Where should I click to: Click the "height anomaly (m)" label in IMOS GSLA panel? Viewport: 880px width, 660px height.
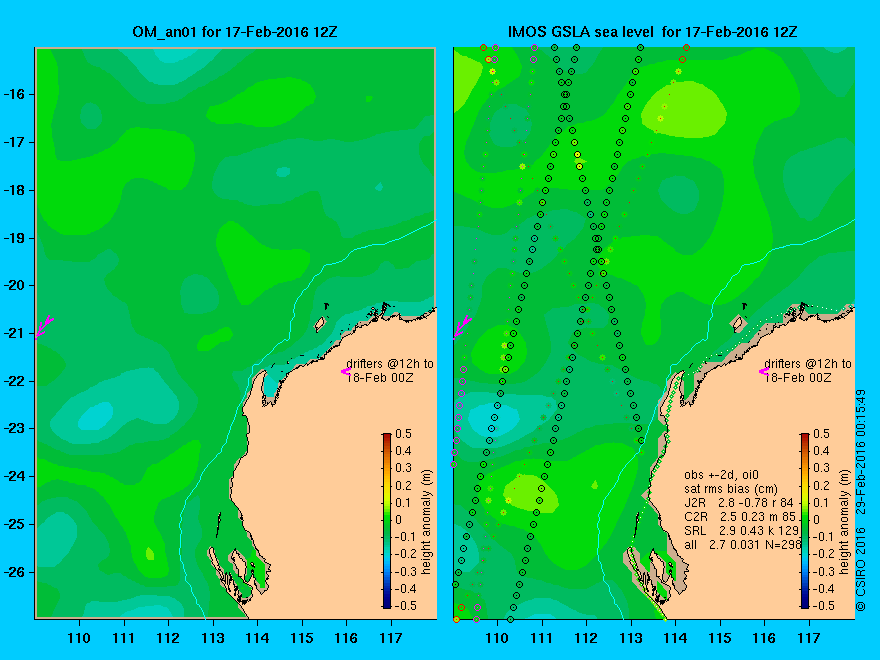(845, 522)
